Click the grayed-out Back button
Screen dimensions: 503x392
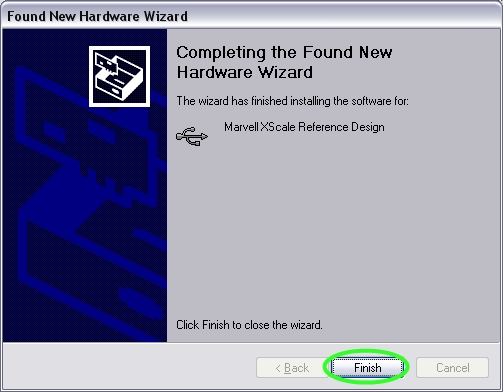click(292, 368)
